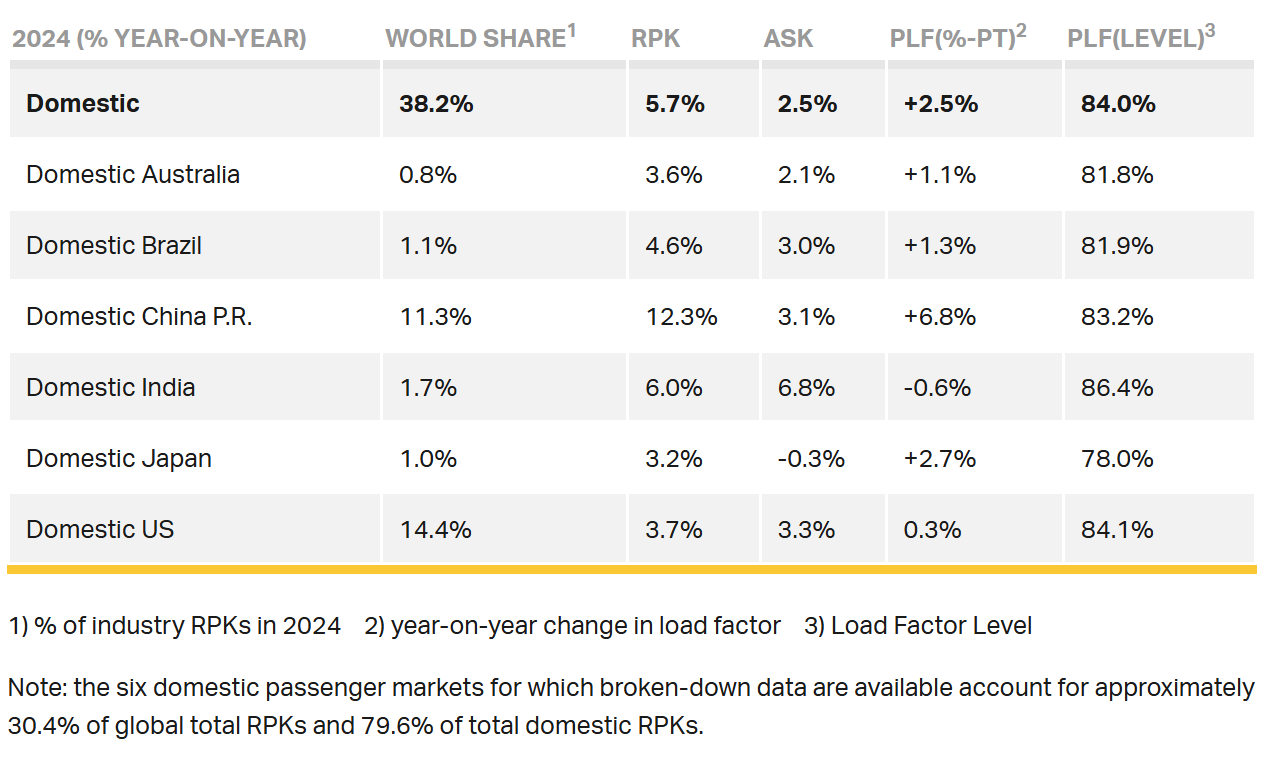Select the Domestic India row label

(x=111, y=387)
